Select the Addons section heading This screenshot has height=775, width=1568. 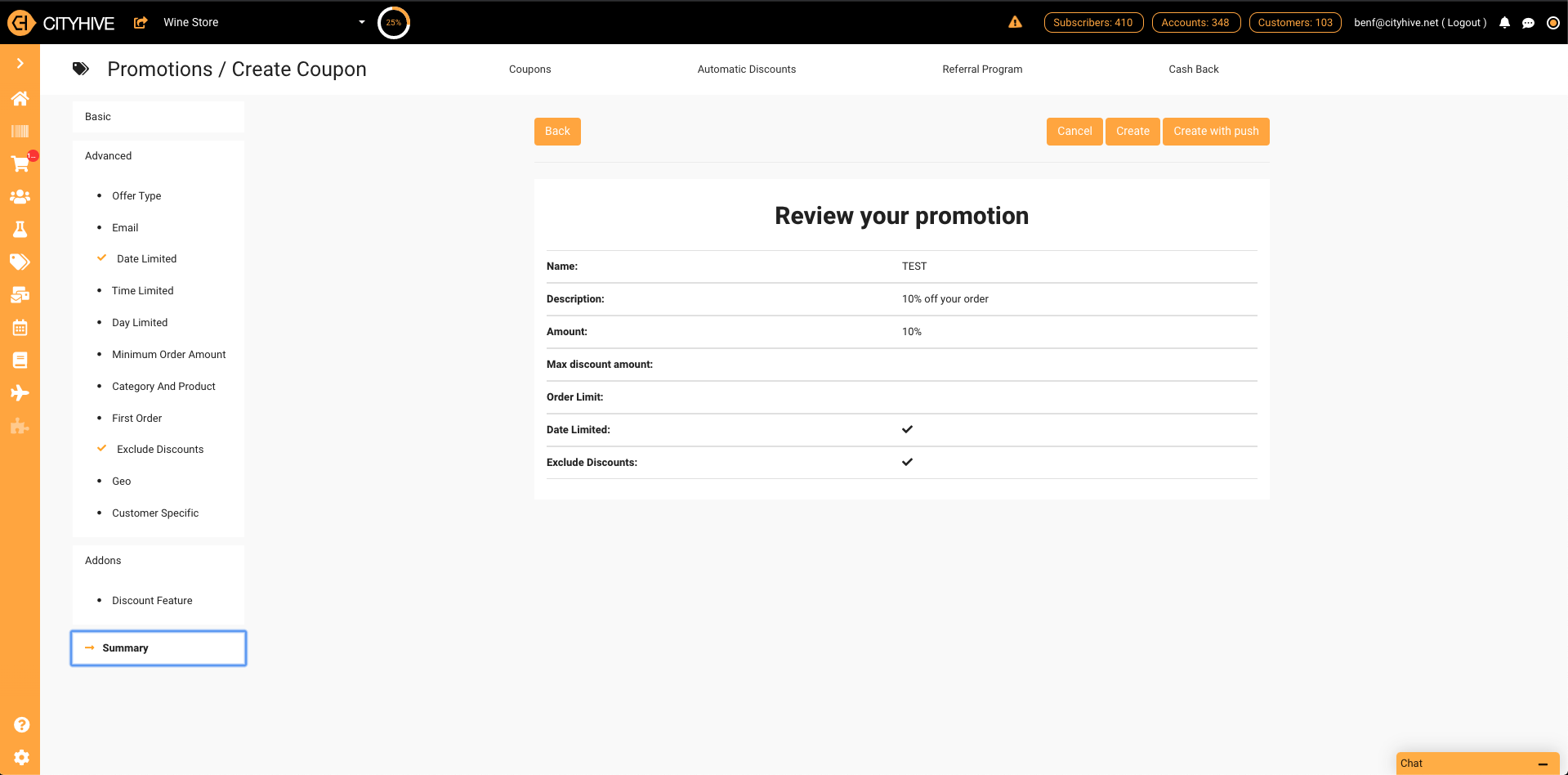click(103, 561)
